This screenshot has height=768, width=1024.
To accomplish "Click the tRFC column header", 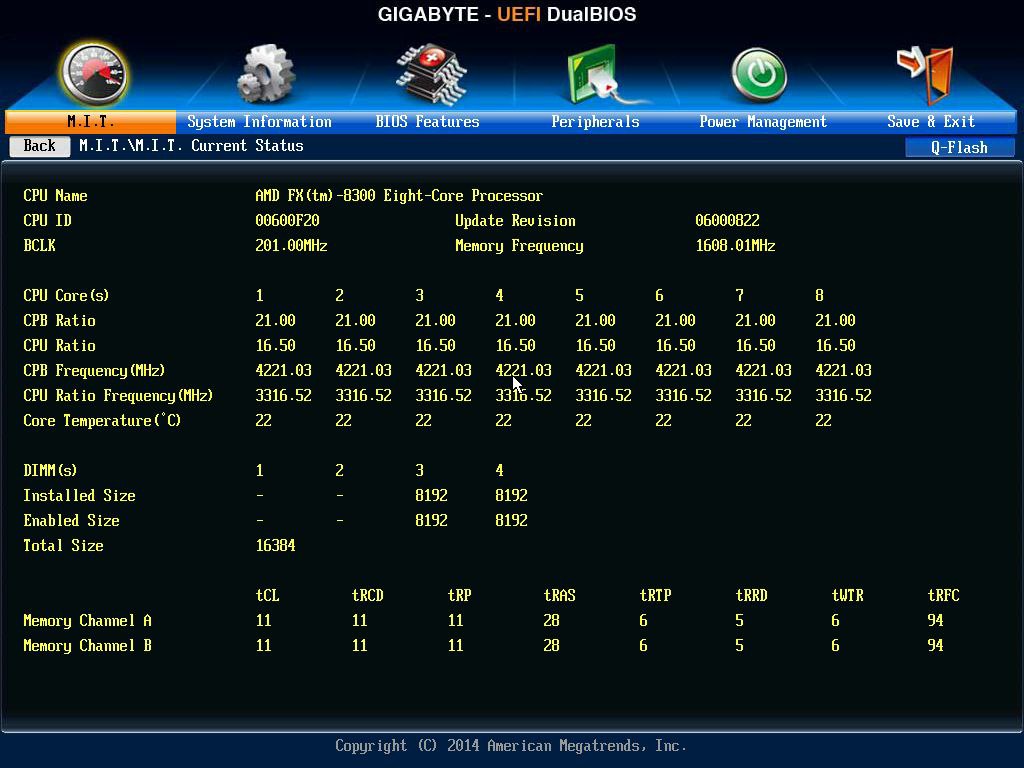I will pyautogui.click(x=943, y=596).
